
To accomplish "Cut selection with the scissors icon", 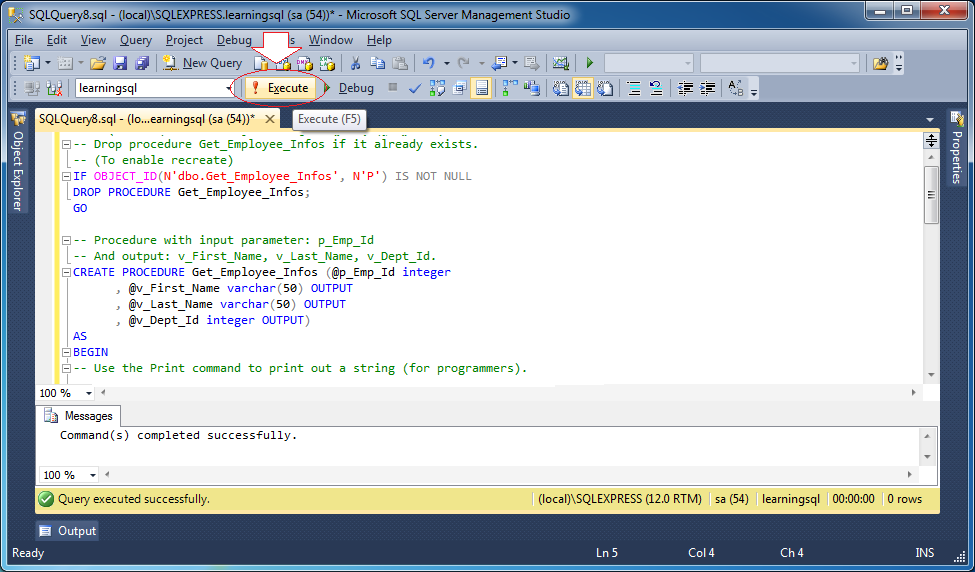I will [355, 63].
